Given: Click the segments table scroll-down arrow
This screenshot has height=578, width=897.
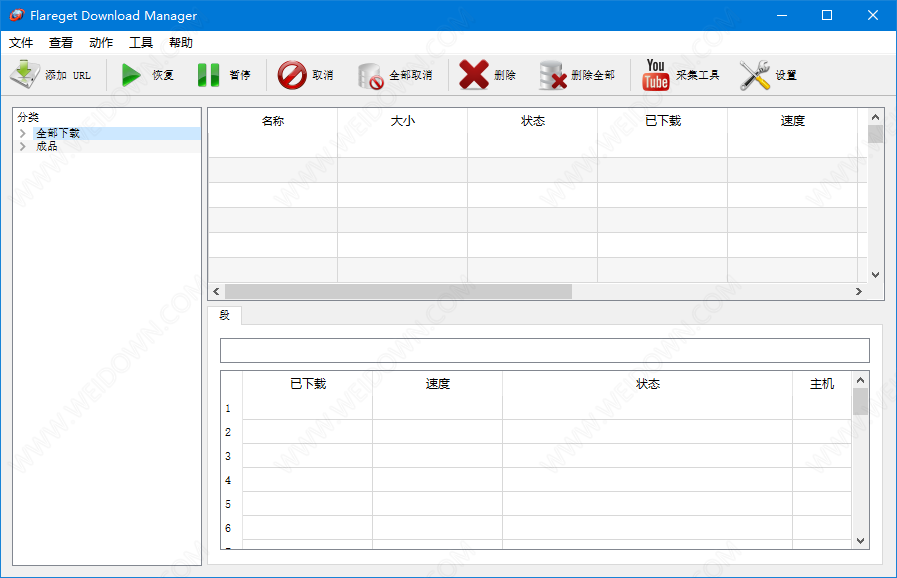Looking at the screenshot, I should 860,541.
